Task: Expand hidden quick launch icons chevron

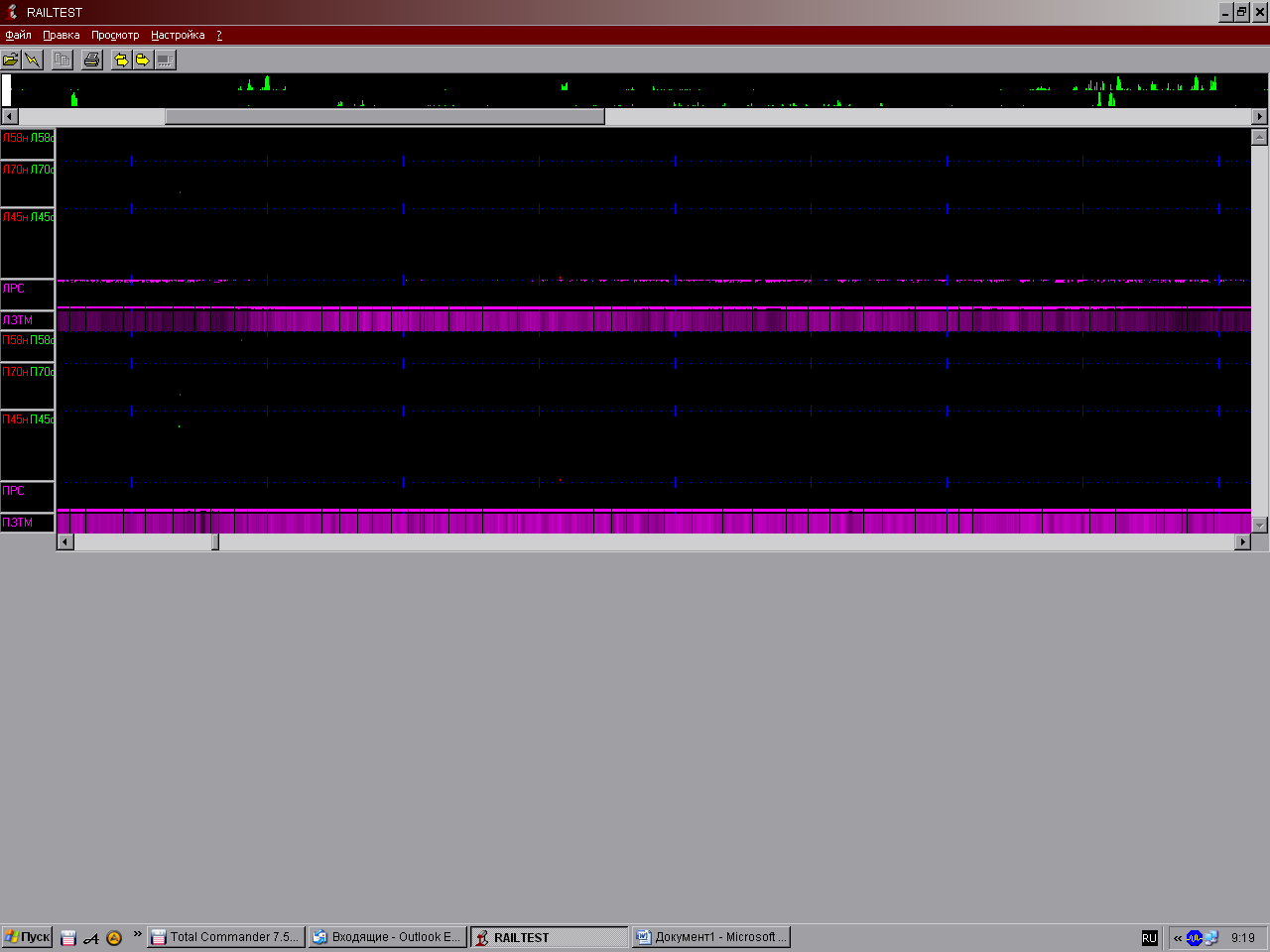Action: click(138, 934)
